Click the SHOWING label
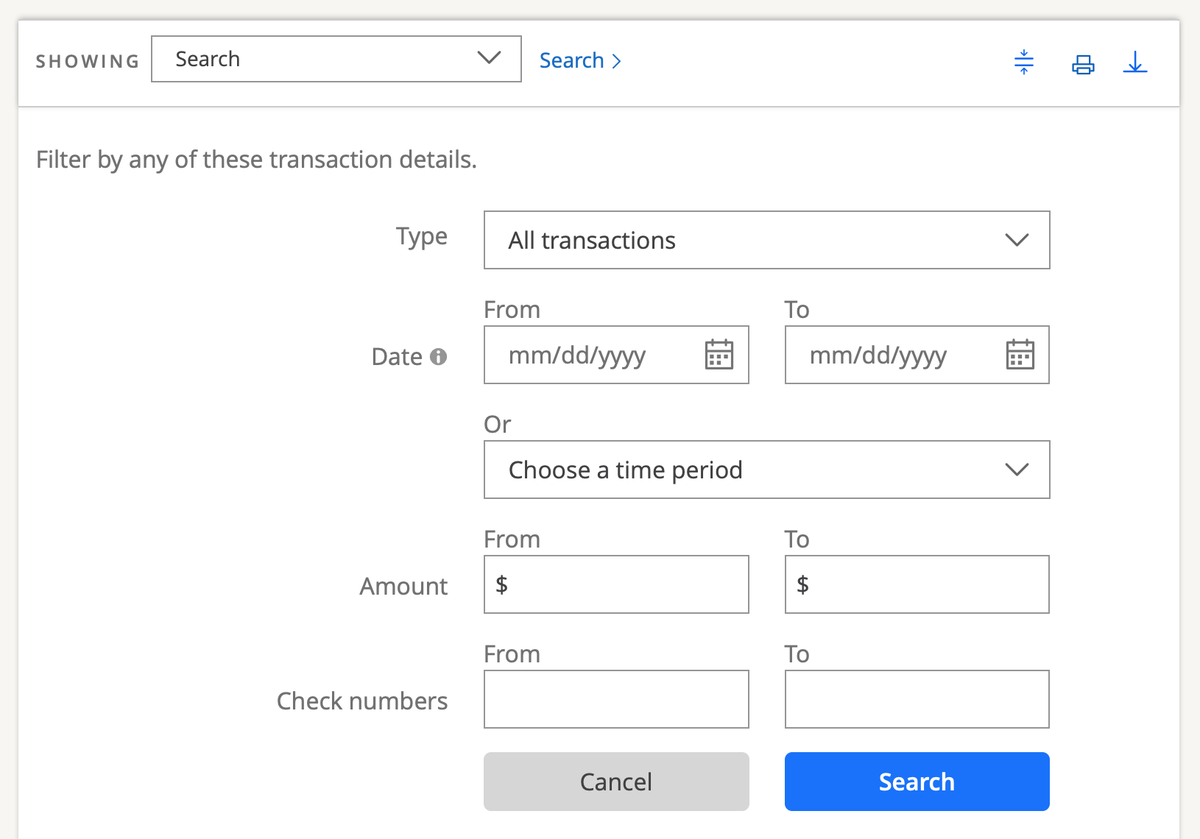This screenshot has height=839, width=1200. pyautogui.click(x=88, y=61)
